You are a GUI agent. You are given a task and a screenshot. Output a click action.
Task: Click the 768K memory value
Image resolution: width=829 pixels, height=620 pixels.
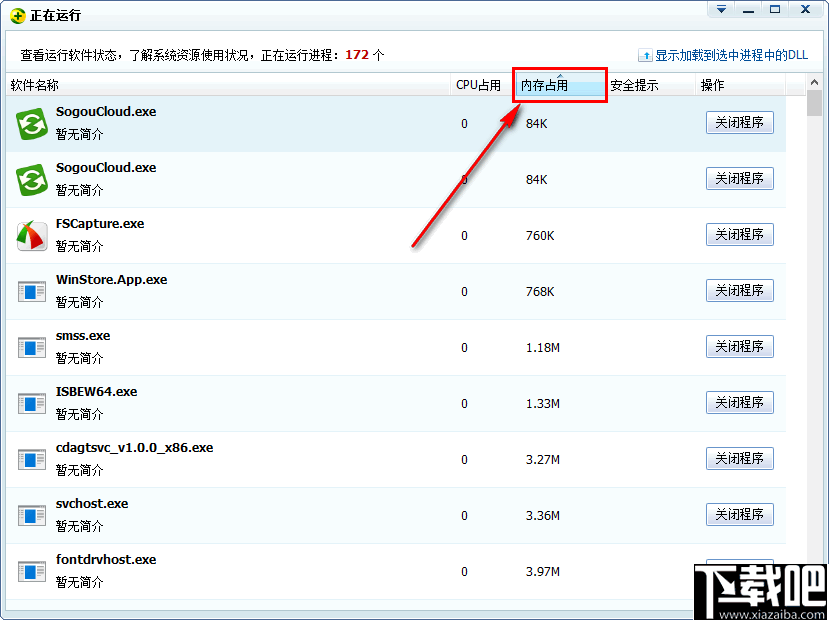(540, 292)
